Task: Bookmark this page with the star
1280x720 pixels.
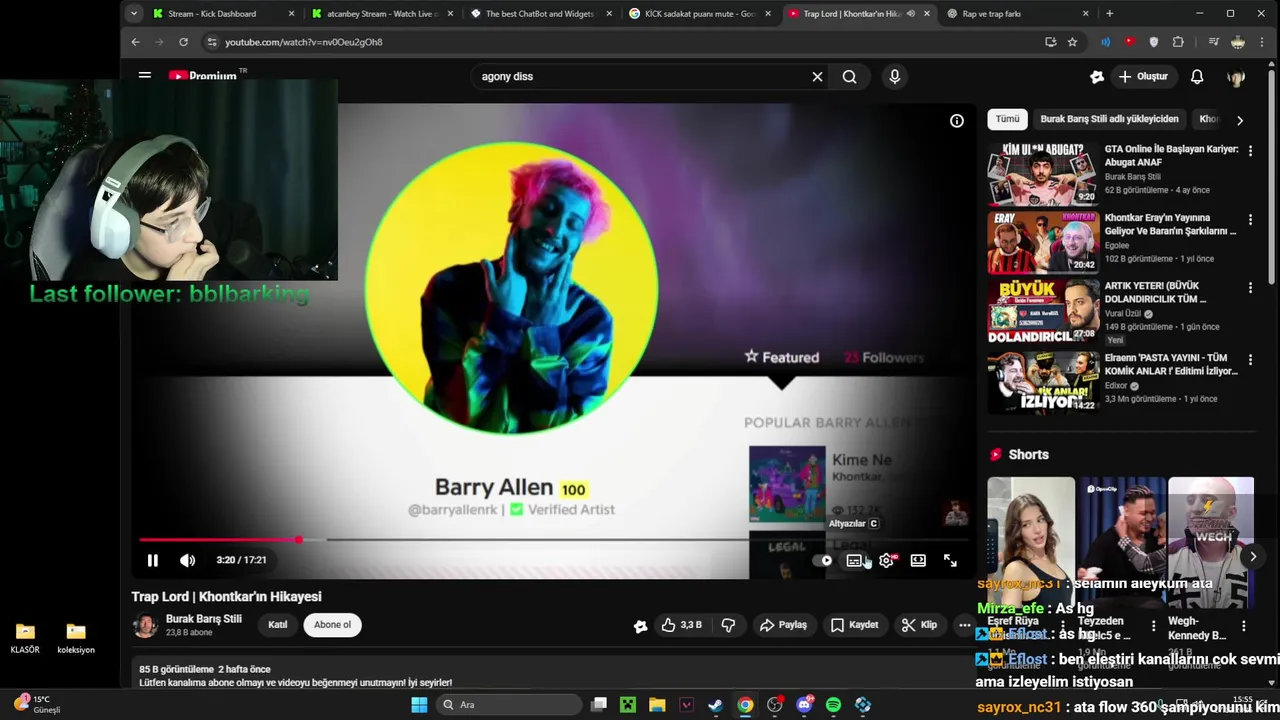Action: click(1072, 42)
